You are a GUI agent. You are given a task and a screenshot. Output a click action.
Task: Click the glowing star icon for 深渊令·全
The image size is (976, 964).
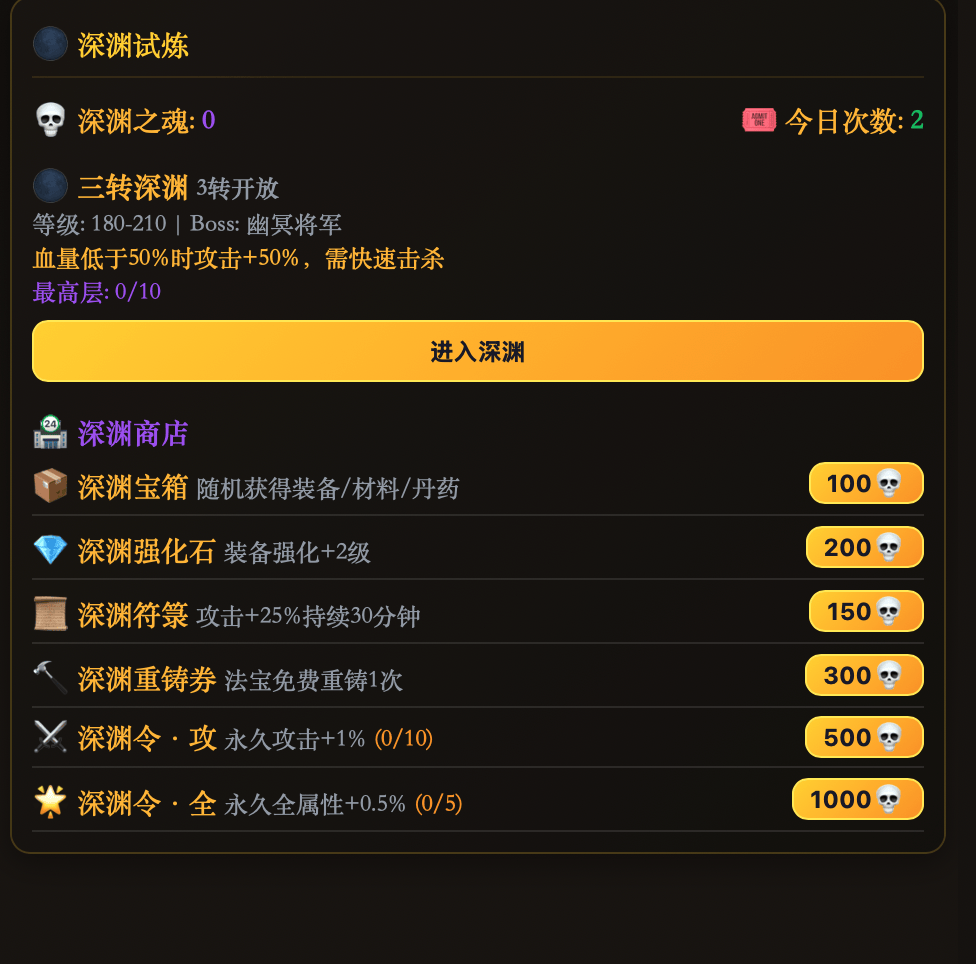click(x=50, y=802)
